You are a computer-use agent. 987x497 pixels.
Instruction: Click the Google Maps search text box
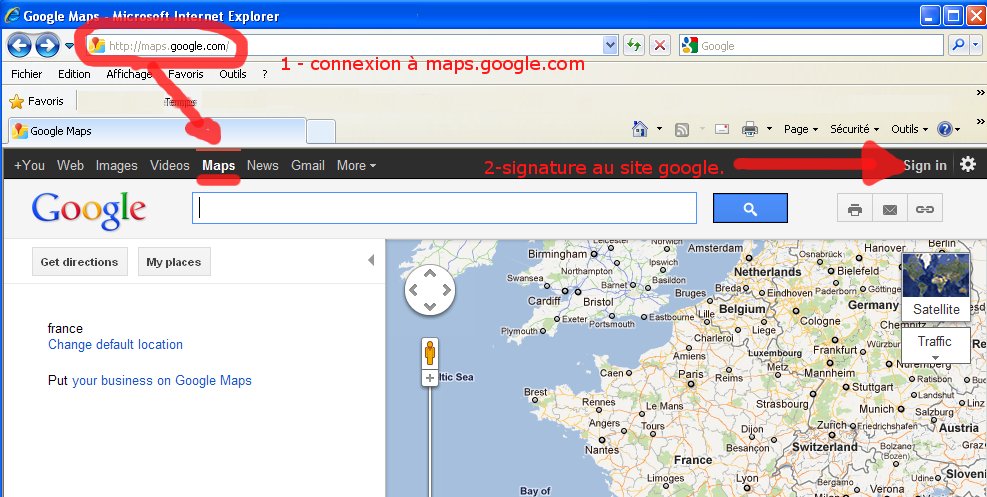[x=444, y=208]
